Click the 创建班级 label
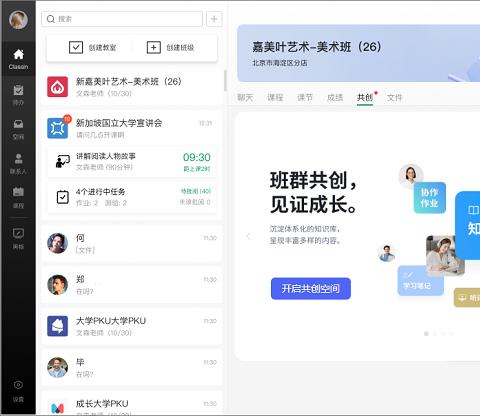Viewport: 480px width, 416px height. (x=180, y=47)
